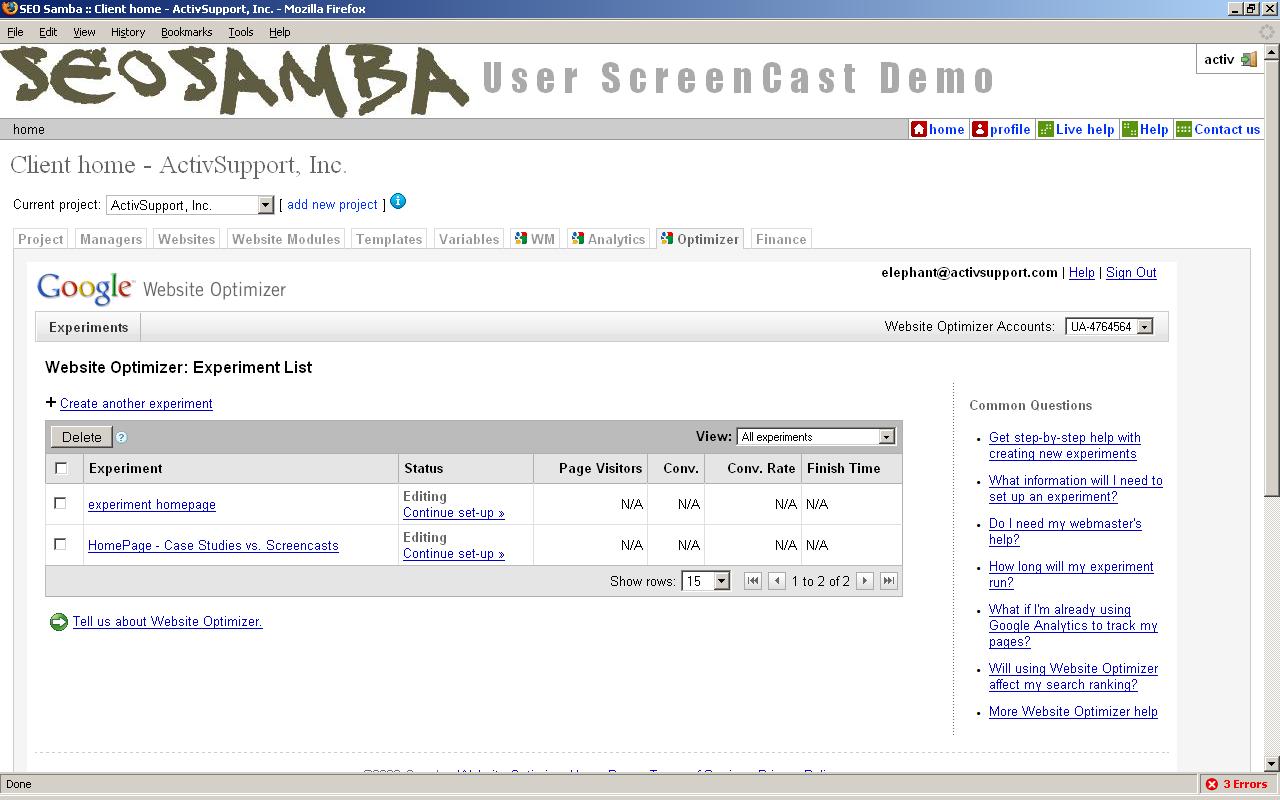Click 'Create another experiment' link

coord(136,403)
